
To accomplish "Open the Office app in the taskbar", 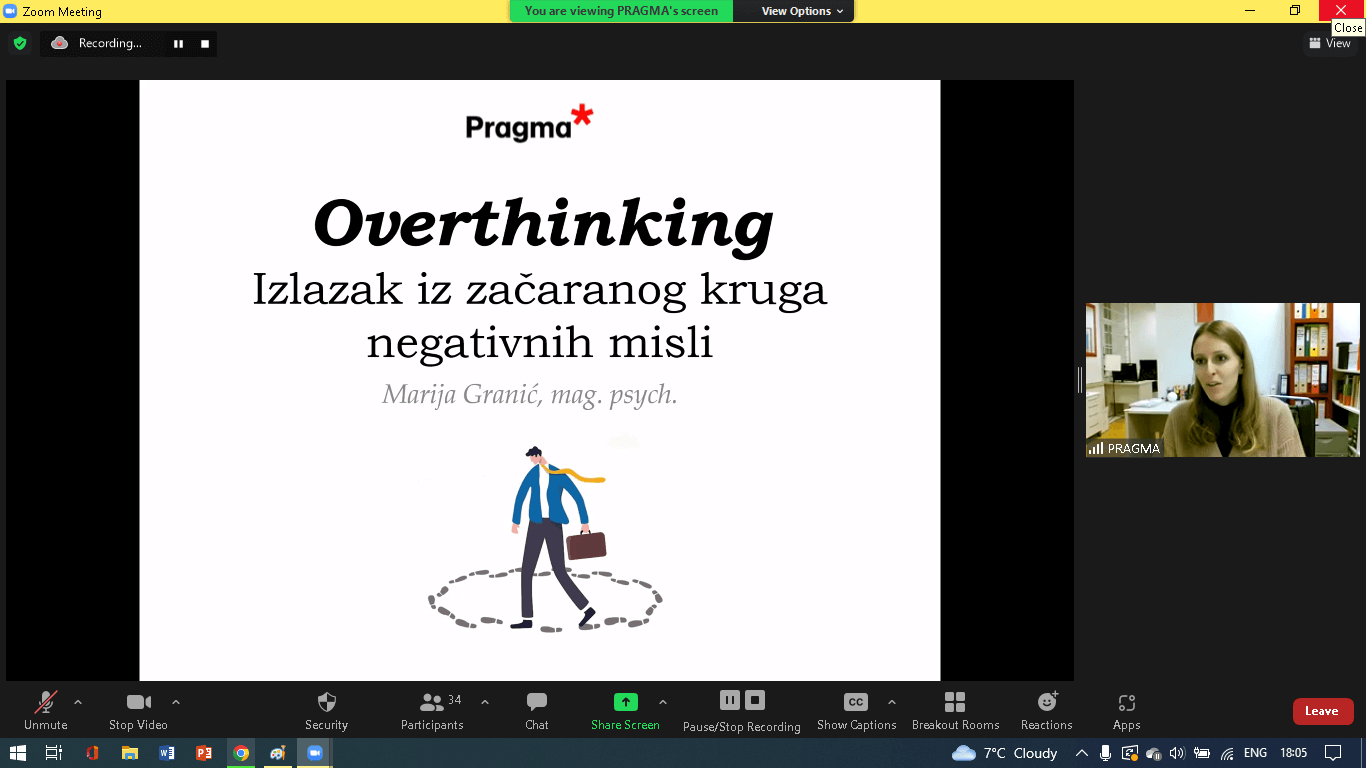I will point(92,753).
